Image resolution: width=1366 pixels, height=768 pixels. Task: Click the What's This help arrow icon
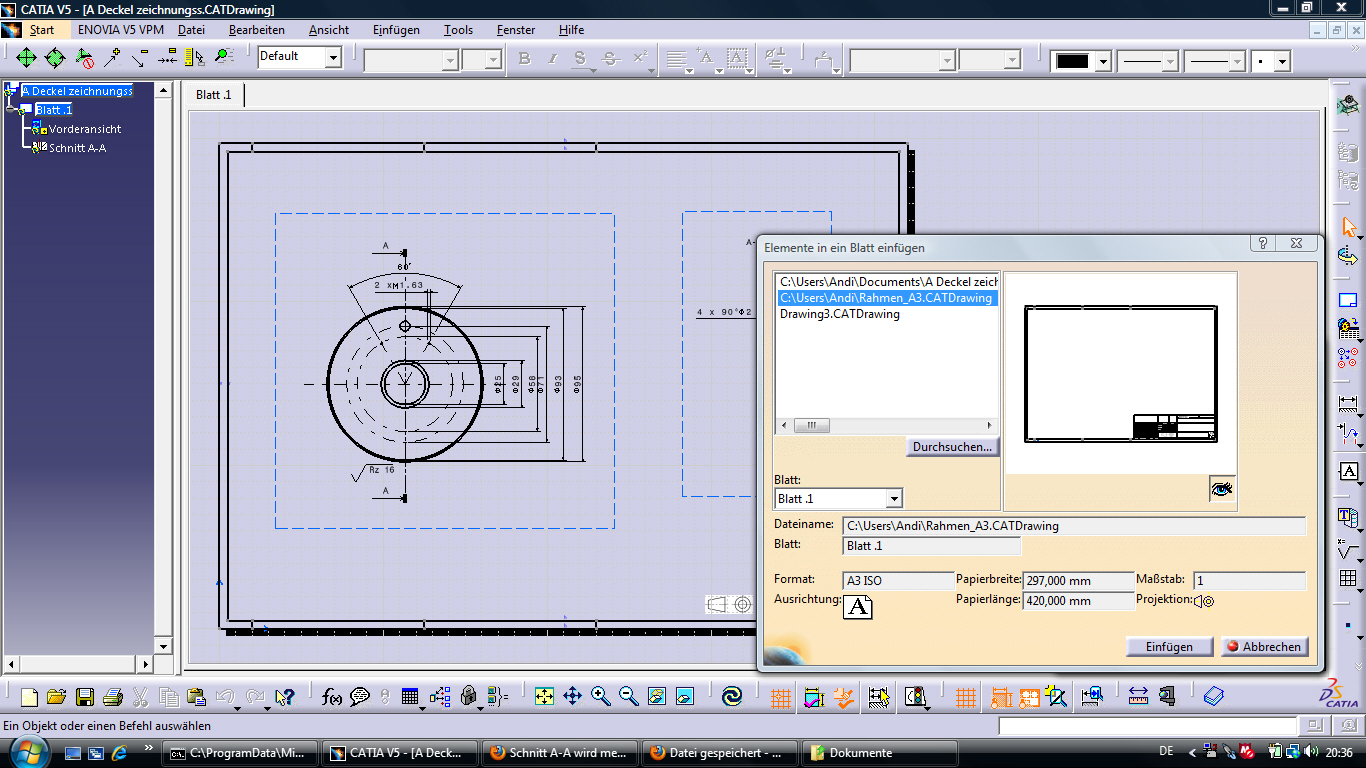[x=284, y=697]
